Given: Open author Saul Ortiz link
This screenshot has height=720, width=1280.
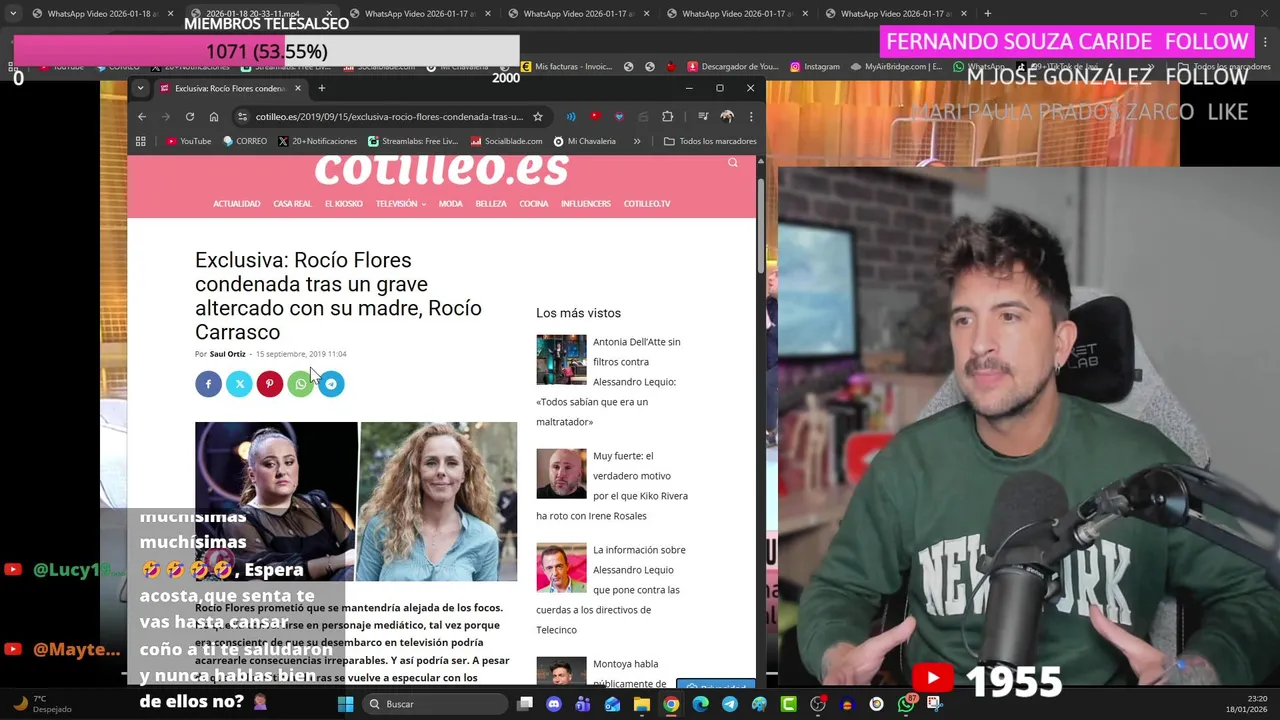Looking at the screenshot, I should (x=227, y=354).
